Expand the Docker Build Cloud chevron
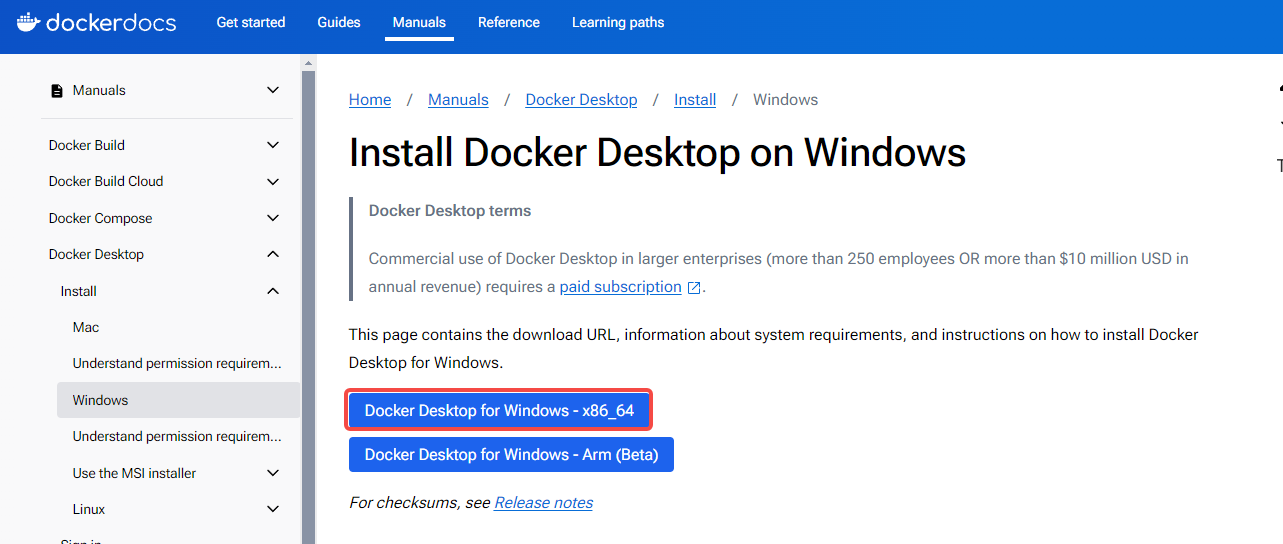The image size is (1283, 544). [x=273, y=181]
